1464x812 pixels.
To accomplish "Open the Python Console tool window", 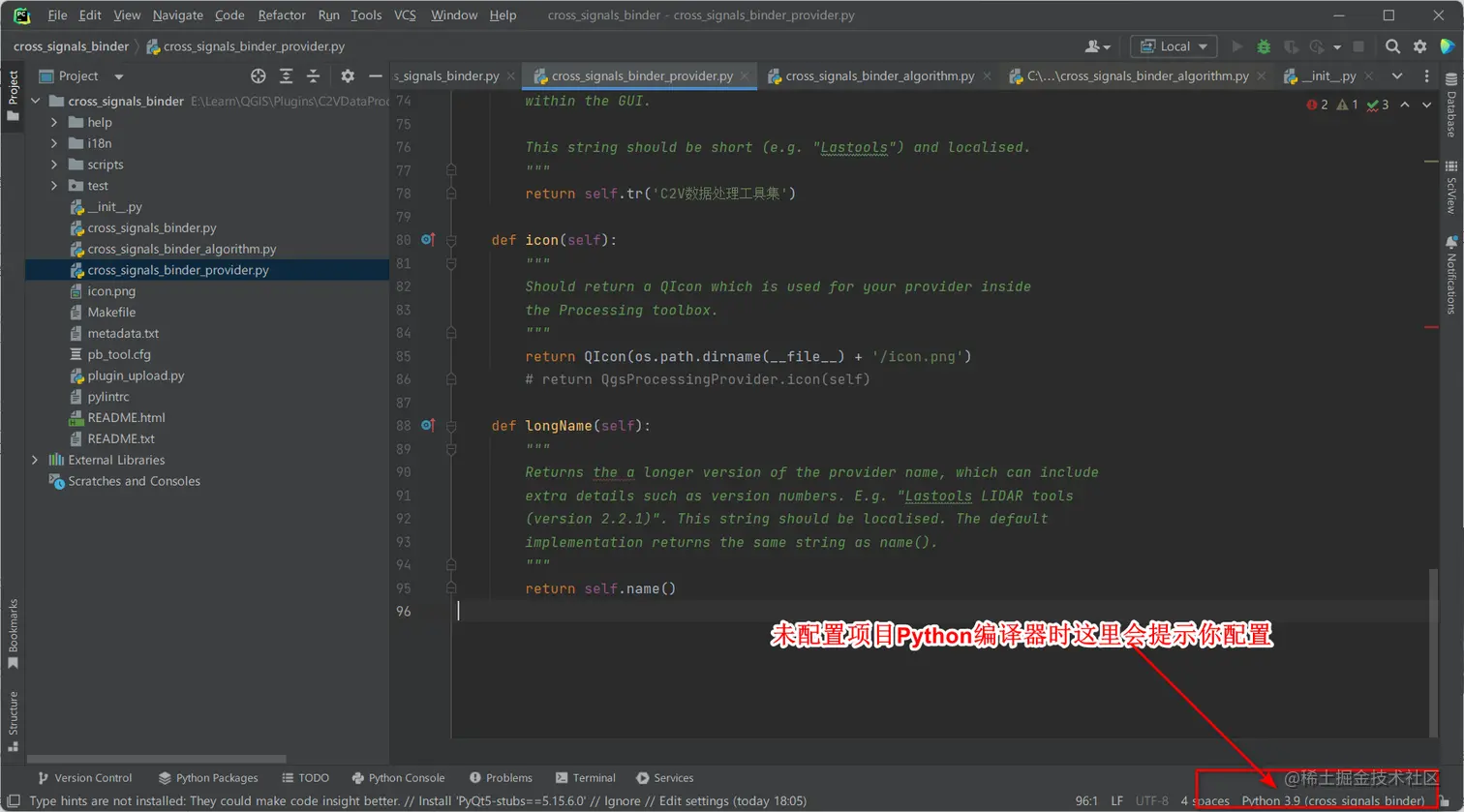I will coord(398,778).
